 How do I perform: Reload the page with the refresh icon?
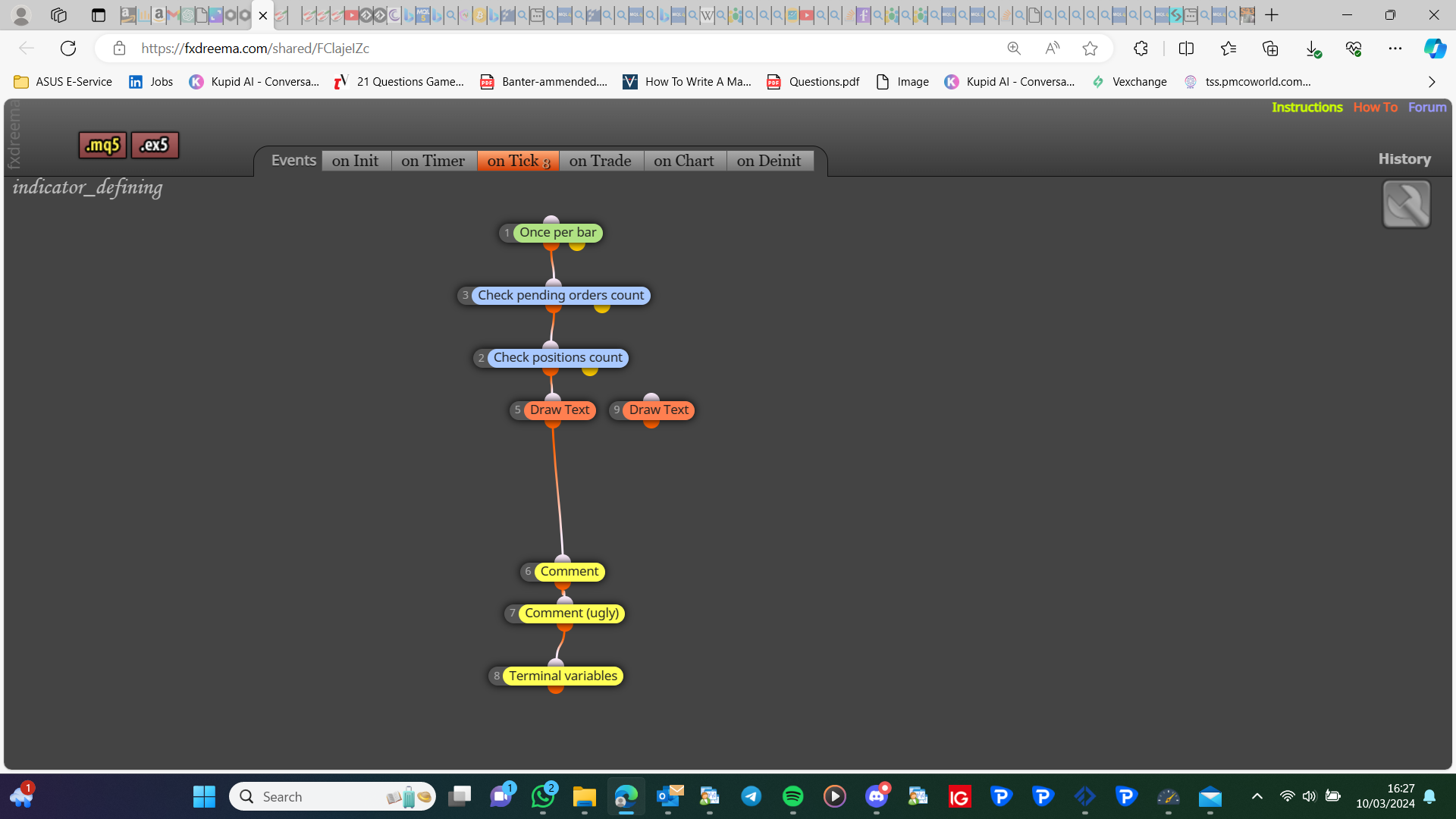click(x=68, y=49)
